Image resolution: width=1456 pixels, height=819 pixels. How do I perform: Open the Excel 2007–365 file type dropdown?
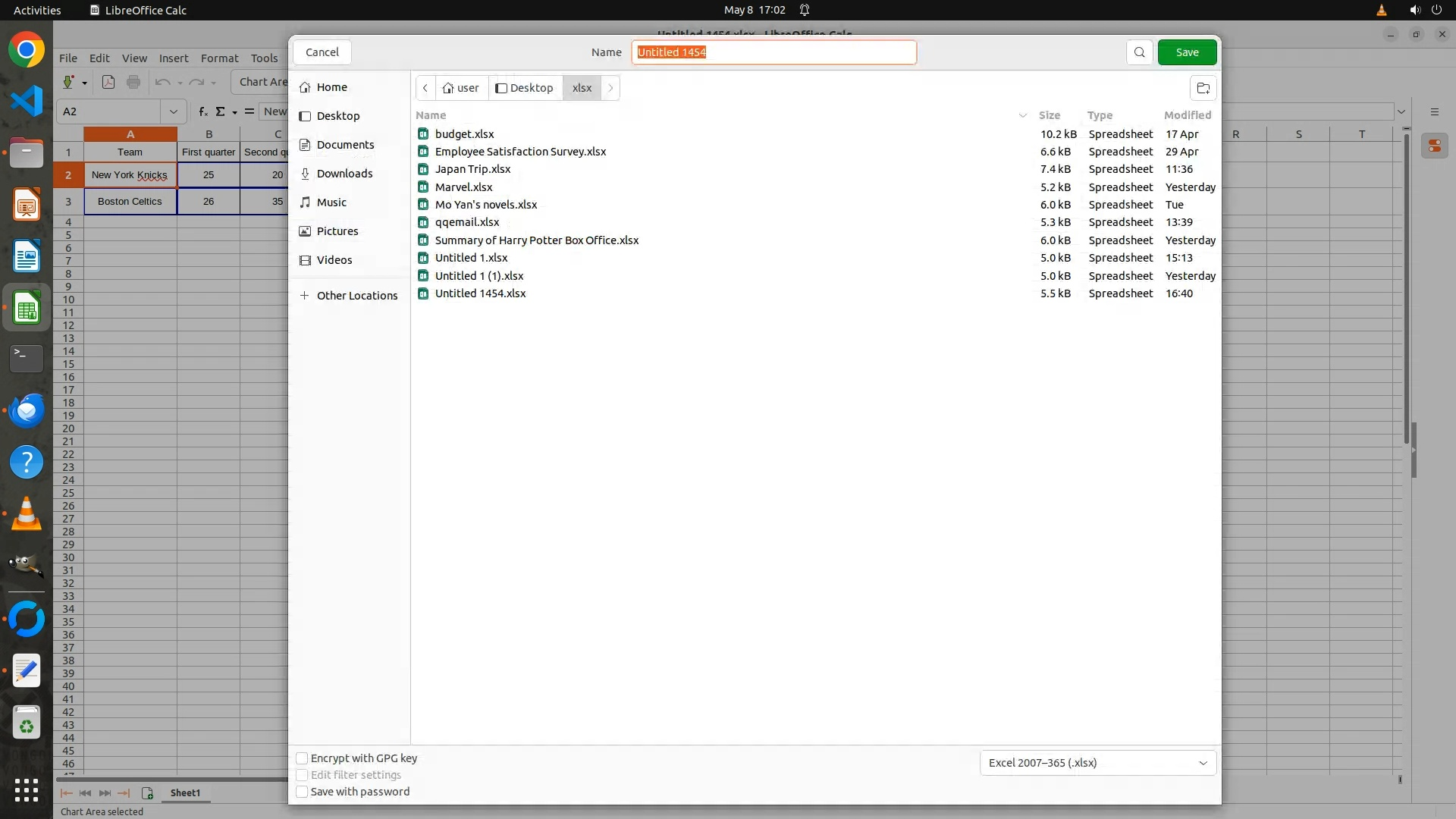(x=1097, y=763)
